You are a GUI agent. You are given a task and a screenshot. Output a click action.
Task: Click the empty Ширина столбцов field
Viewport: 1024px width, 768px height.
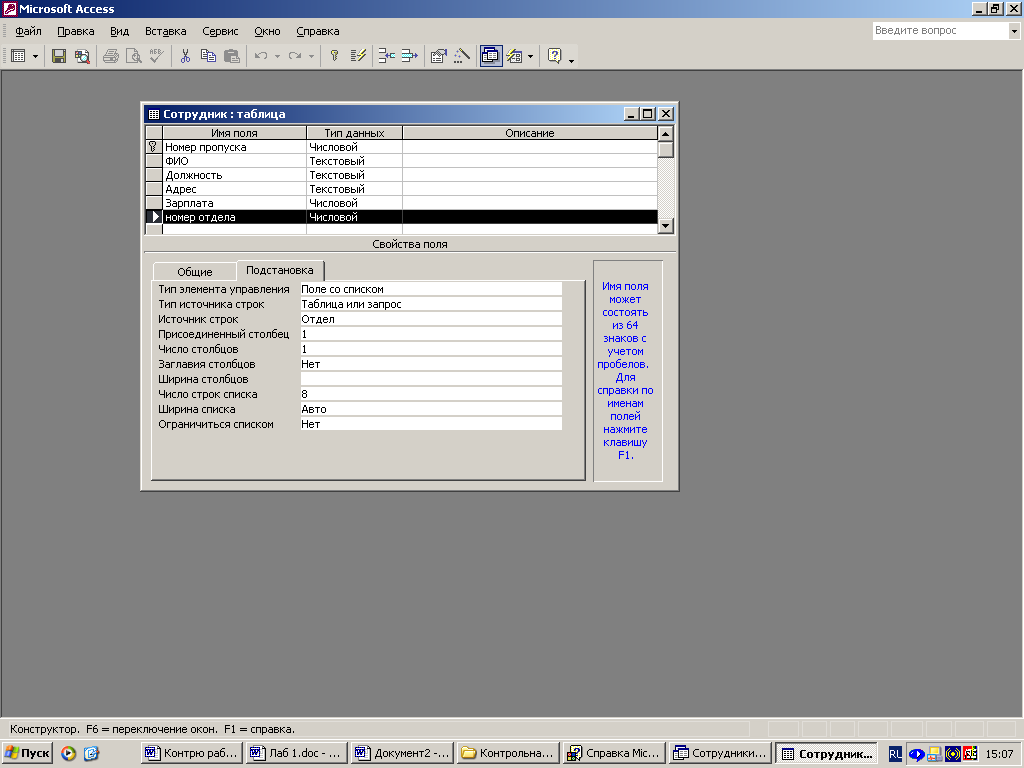click(x=430, y=379)
